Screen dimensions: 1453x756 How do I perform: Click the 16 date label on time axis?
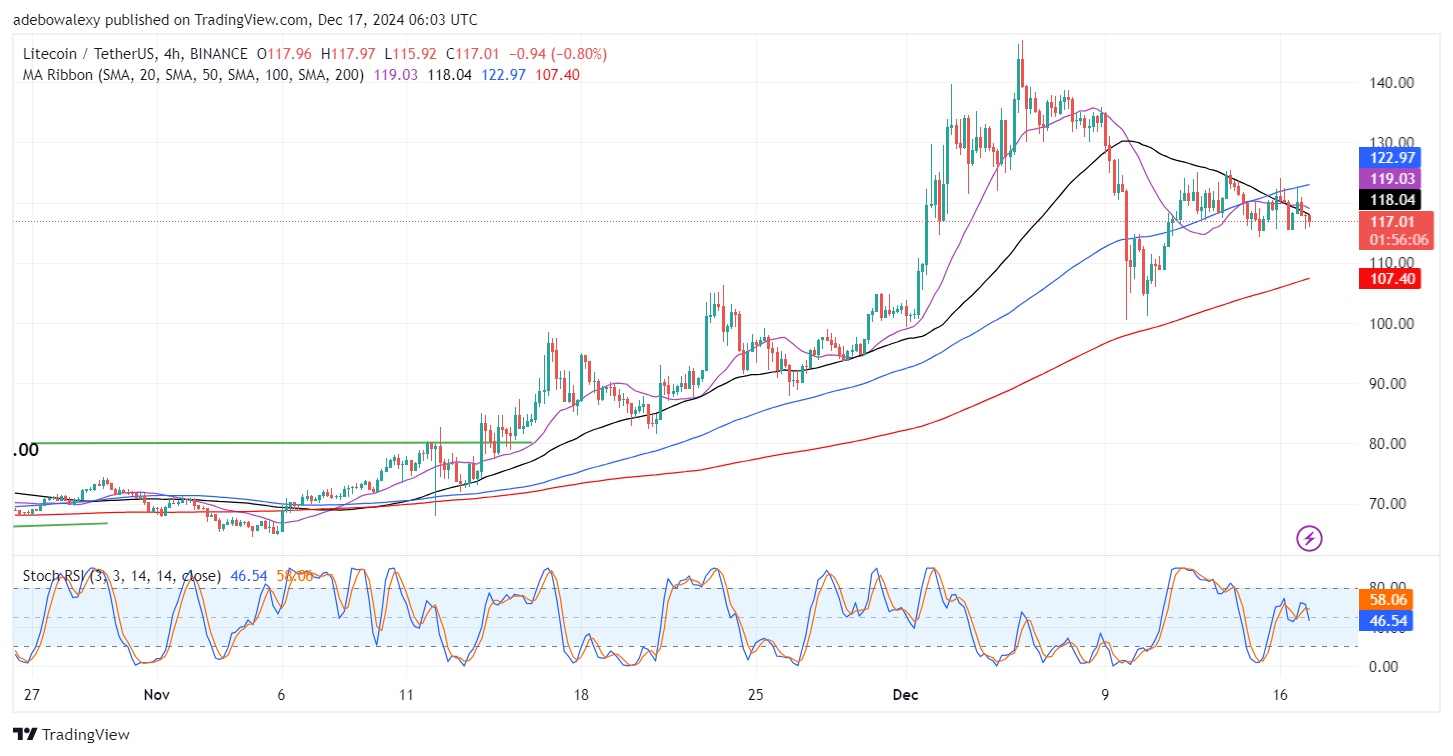pos(1281,695)
